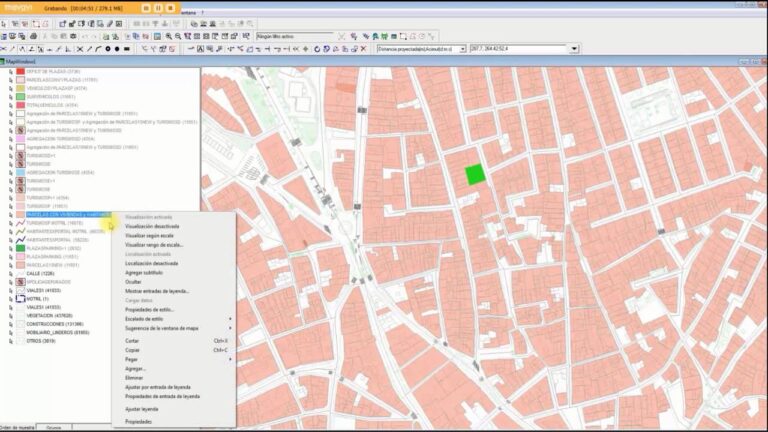Click the black rectangle tool icon
This screenshot has height=432, width=768.
127,49
